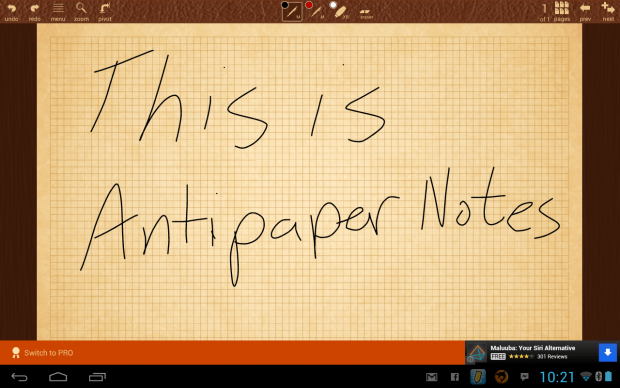Tap the 10:21 clock in status bar
Image resolution: width=620 pixels, height=388 pixels.
(557, 377)
